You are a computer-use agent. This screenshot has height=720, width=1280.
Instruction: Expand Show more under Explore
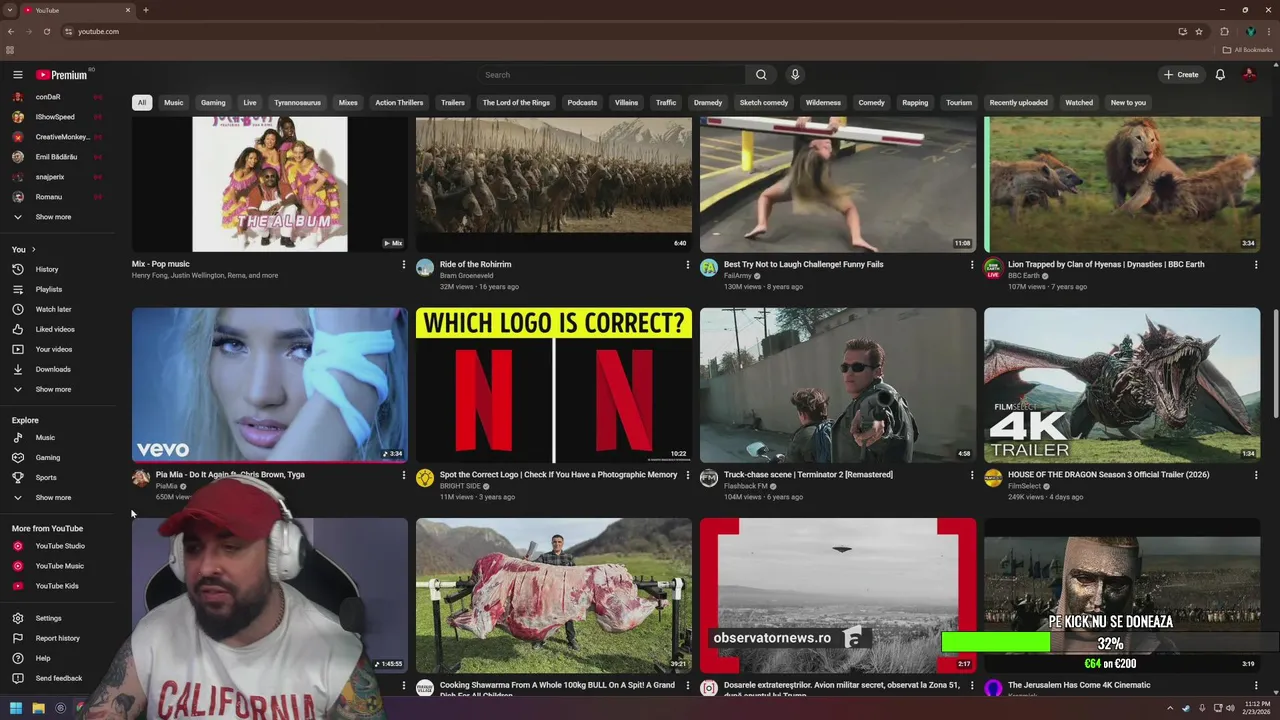[x=53, y=498]
